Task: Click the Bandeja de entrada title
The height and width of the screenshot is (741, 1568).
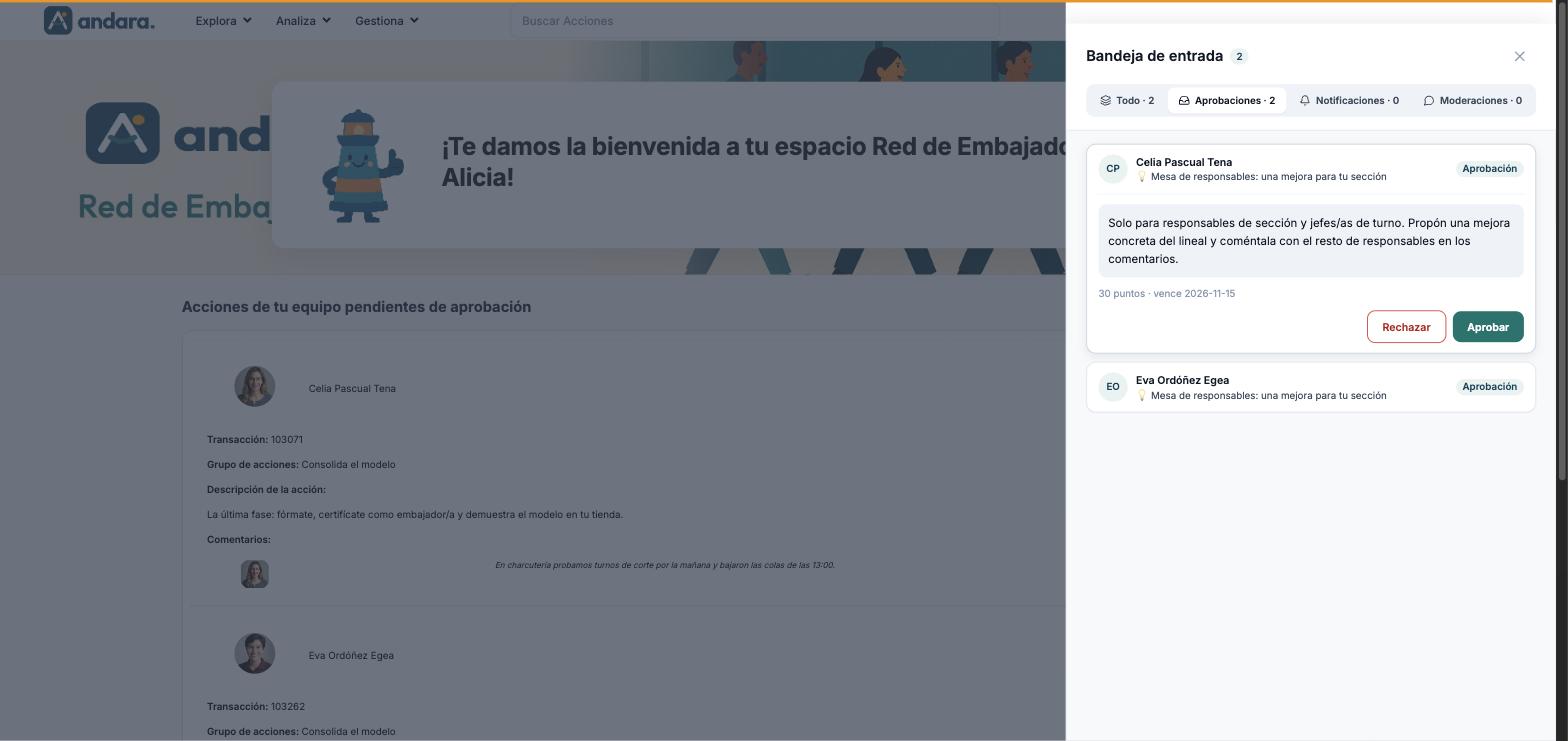Action: (1154, 56)
